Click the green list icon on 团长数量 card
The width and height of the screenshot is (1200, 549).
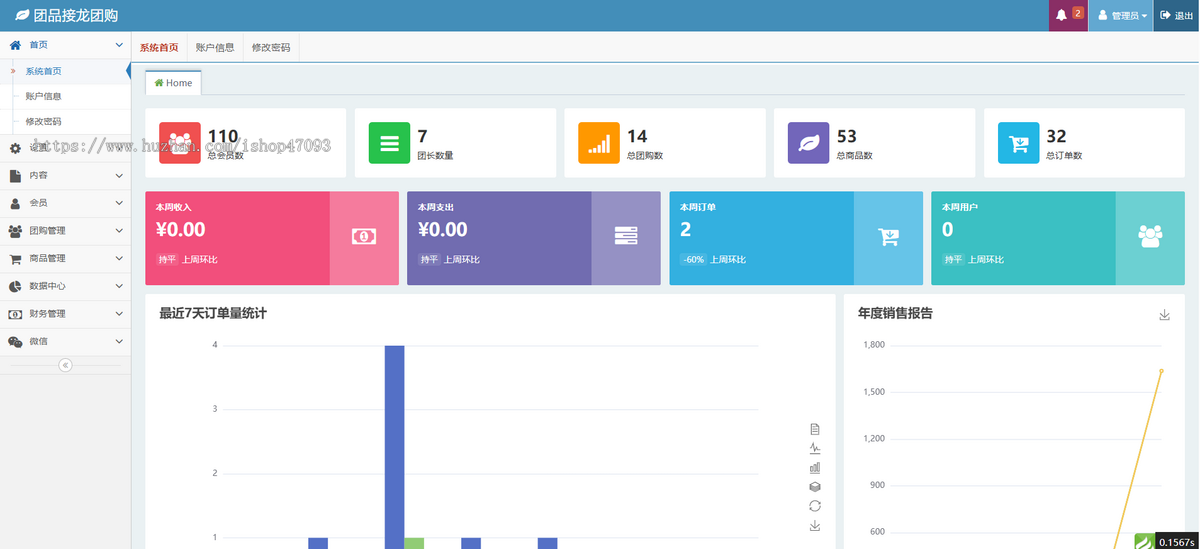pyautogui.click(x=389, y=143)
